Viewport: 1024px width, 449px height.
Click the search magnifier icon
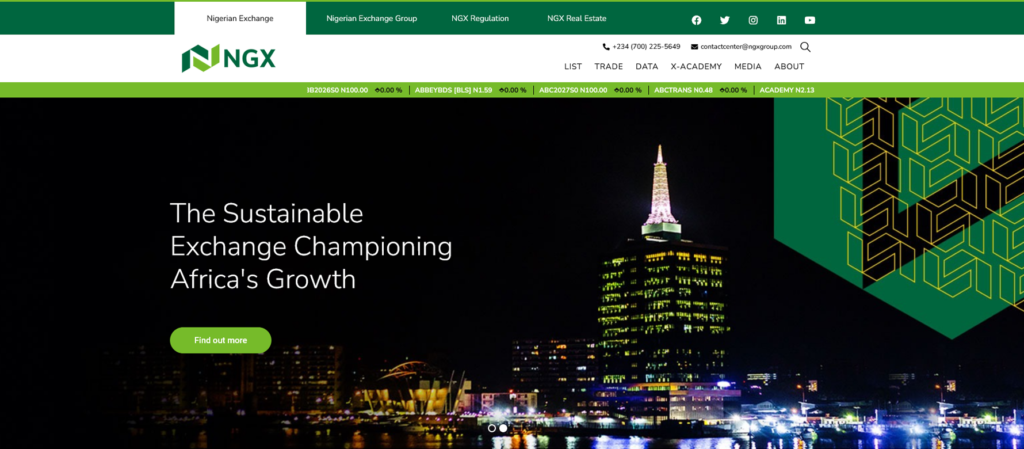coord(805,47)
